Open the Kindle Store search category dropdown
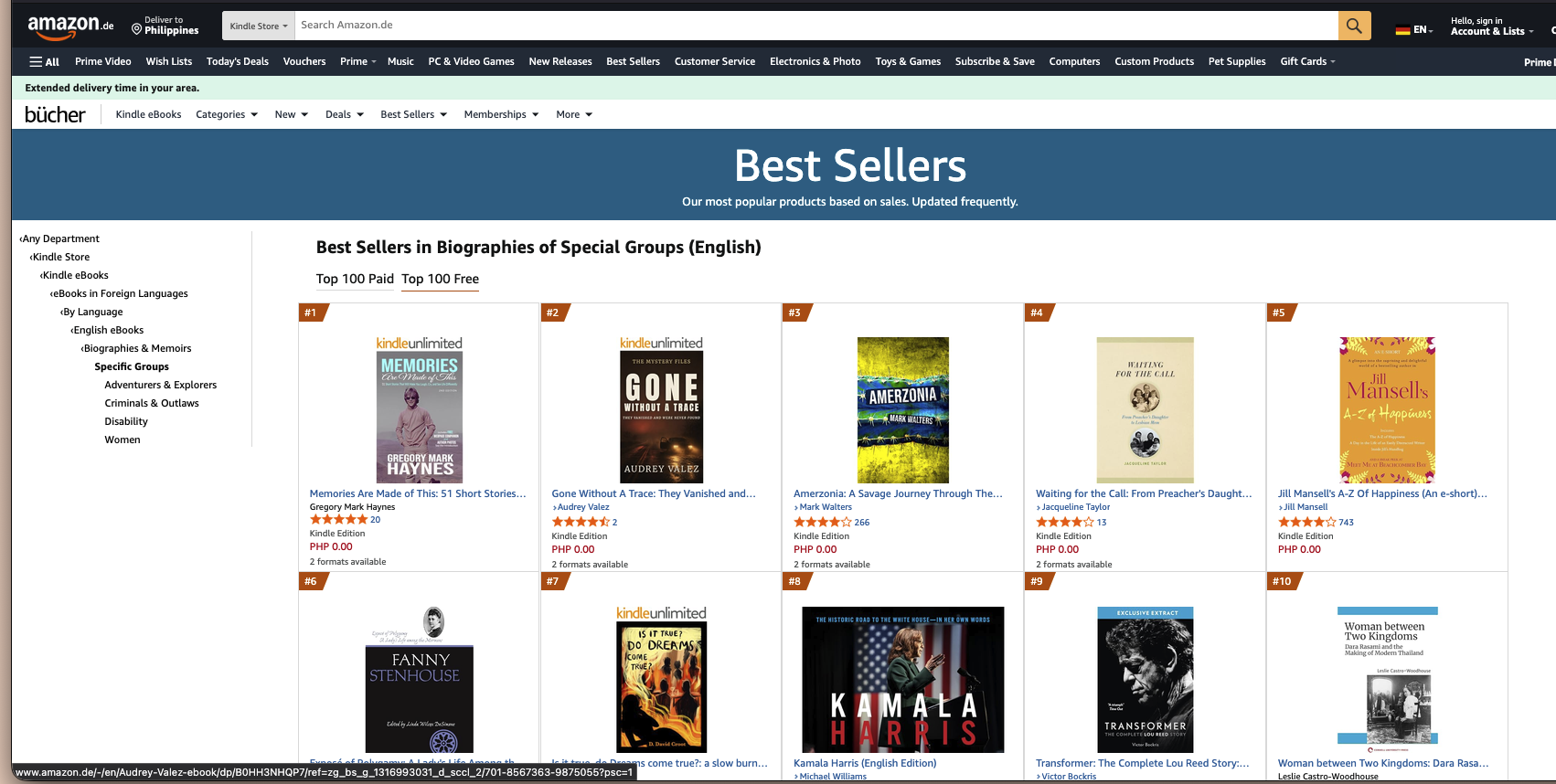Image resolution: width=1556 pixels, height=784 pixels. pos(259,26)
